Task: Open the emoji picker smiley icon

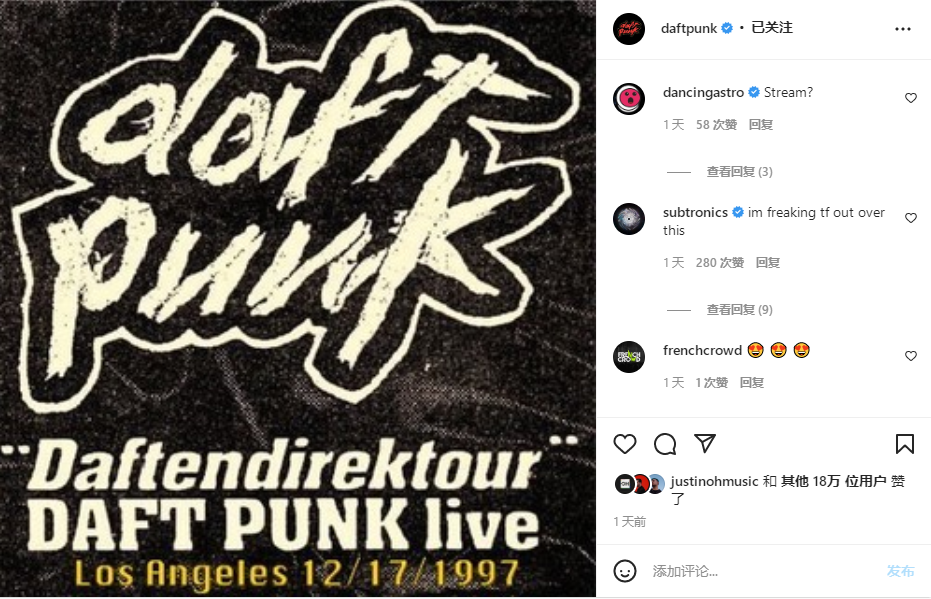Action: [x=625, y=571]
